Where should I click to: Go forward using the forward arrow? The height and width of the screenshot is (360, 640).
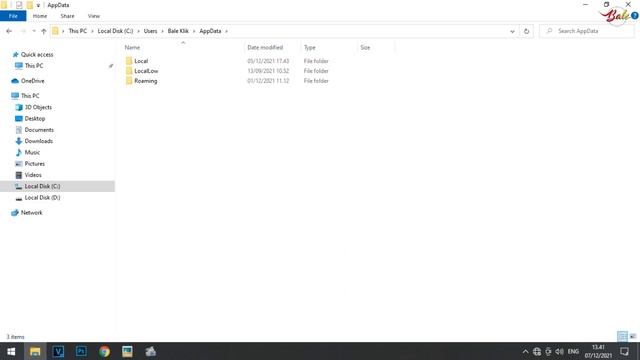[x=23, y=31]
